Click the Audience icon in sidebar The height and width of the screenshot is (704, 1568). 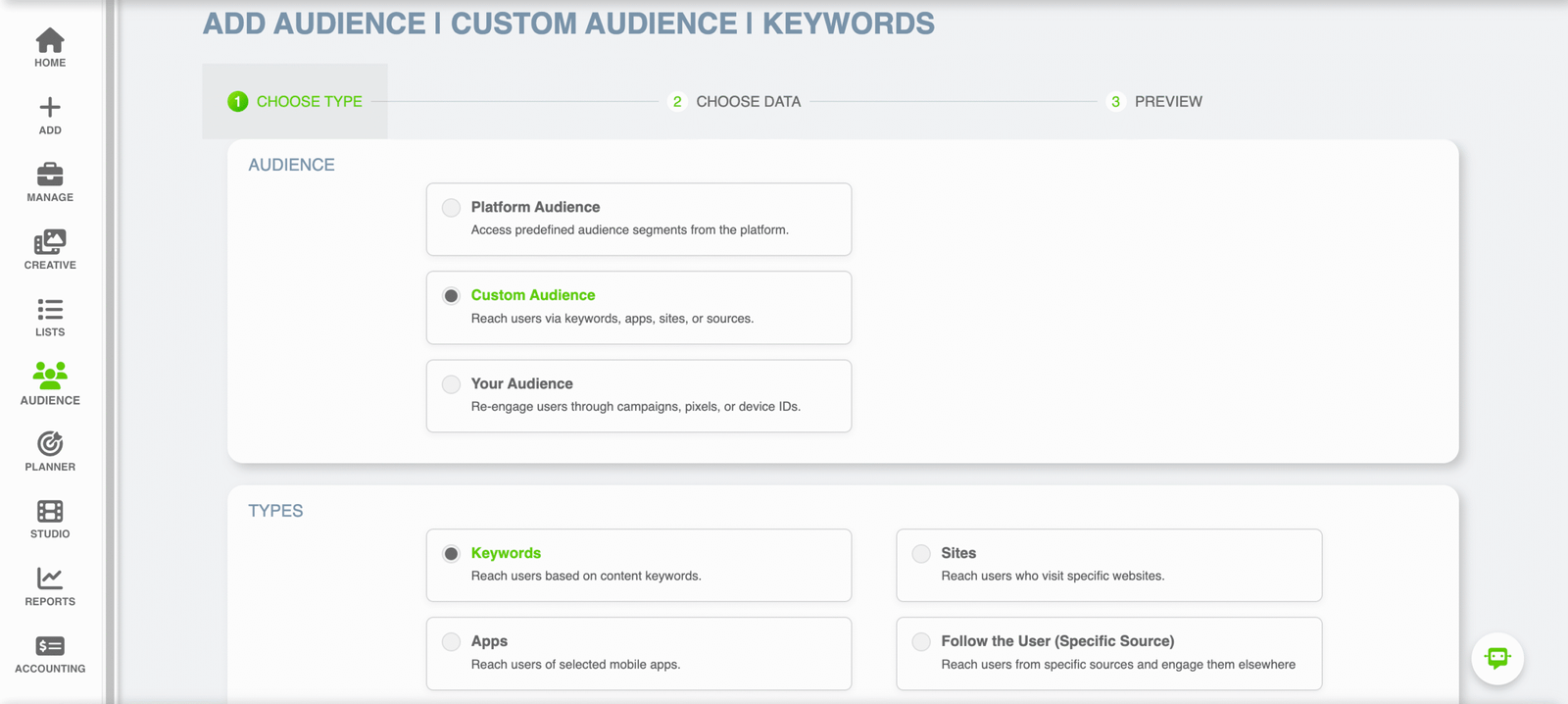[x=50, y=383]
